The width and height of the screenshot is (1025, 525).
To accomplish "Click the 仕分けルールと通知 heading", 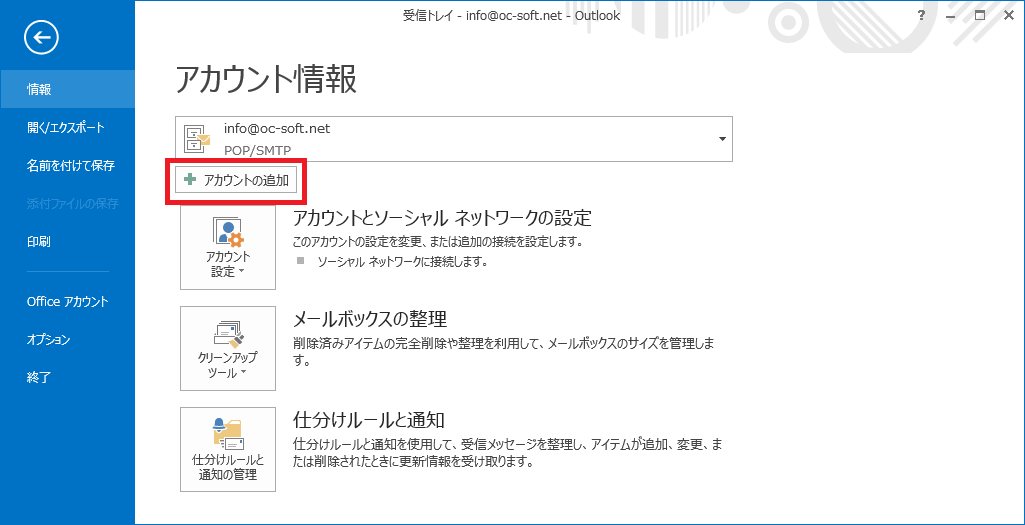I will click(369, 419).
